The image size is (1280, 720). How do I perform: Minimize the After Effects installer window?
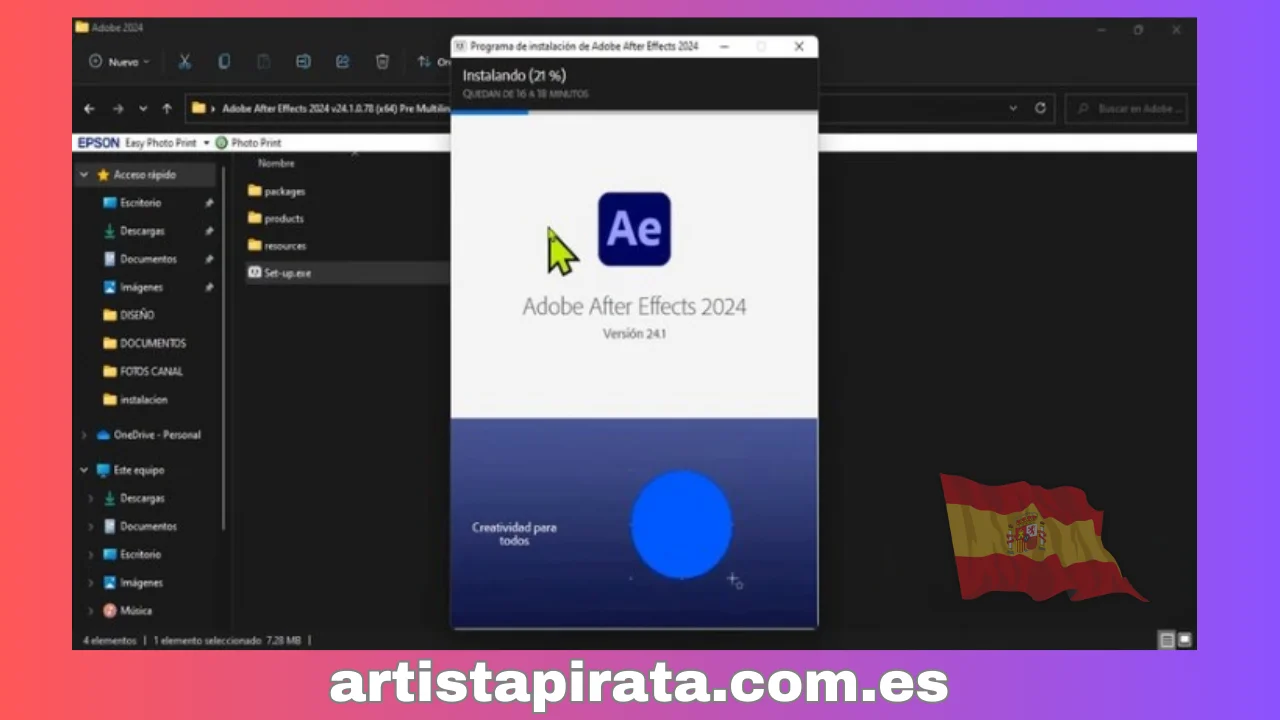click(x=724, y=46)
